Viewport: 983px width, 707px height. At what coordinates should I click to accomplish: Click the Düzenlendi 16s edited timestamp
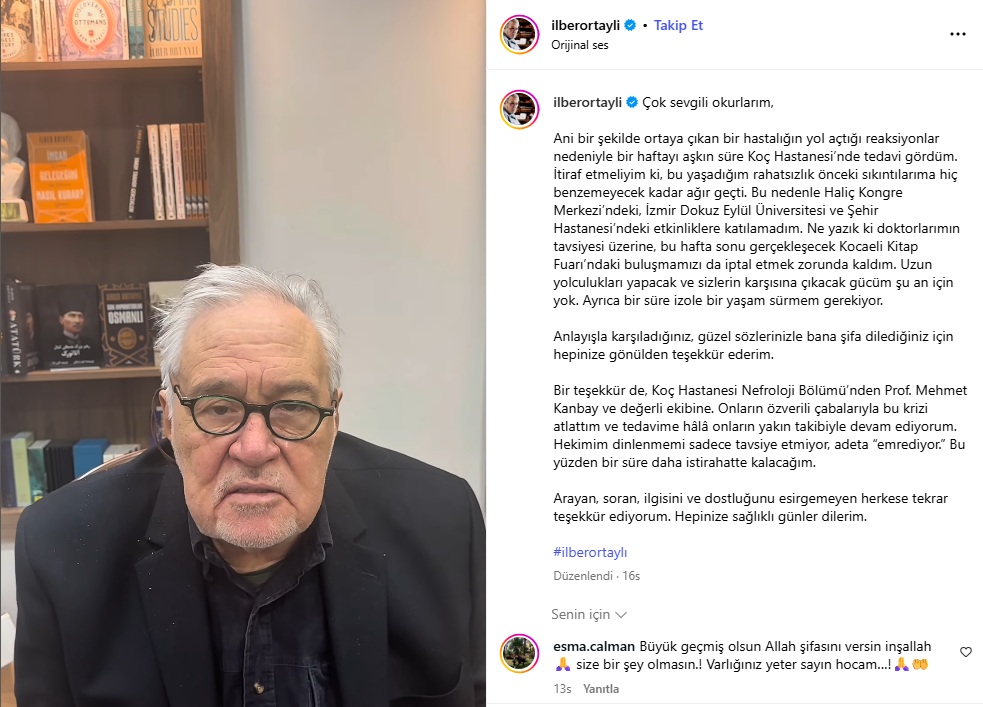(596, 576)
